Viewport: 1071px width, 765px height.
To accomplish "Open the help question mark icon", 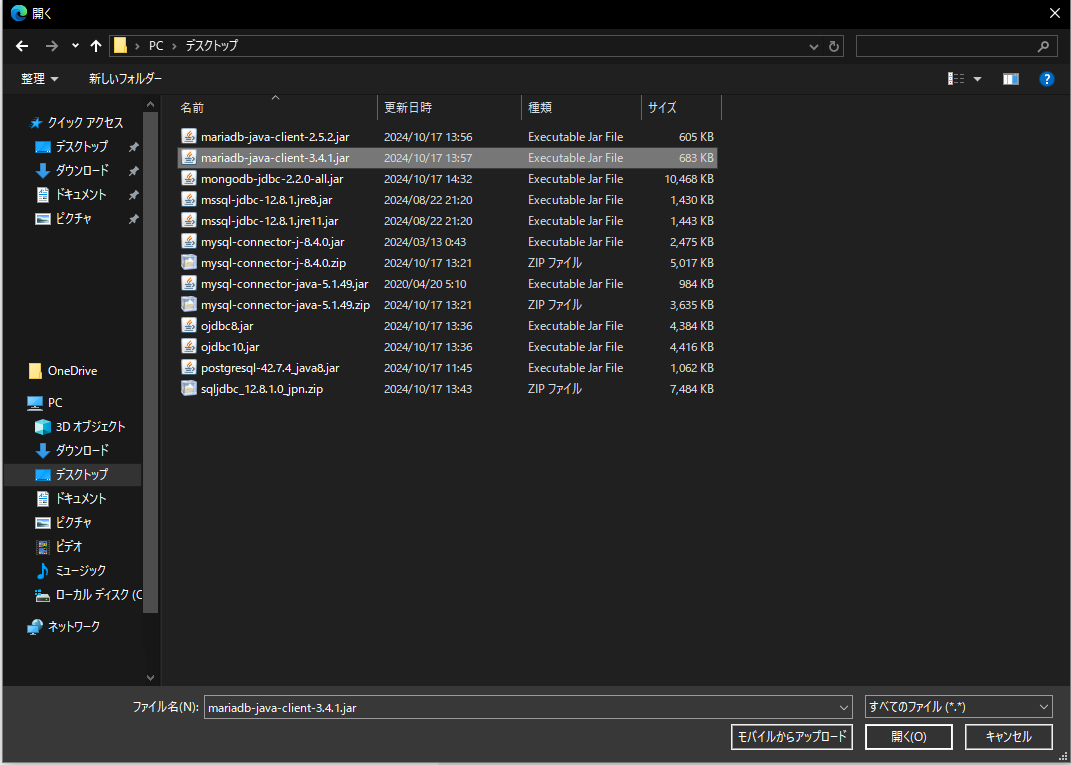I will tap(1046, 79).
